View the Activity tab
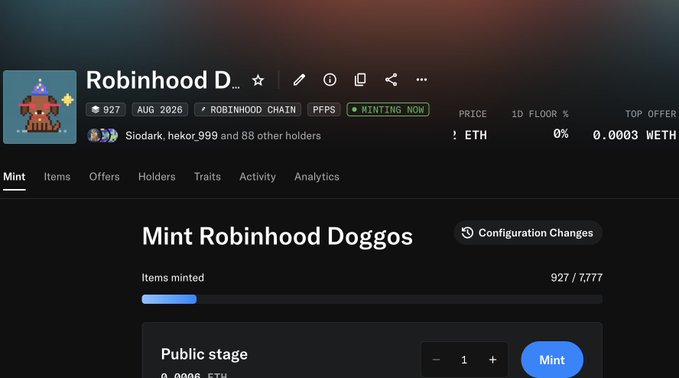679x378 pixels. click(258, 177)
